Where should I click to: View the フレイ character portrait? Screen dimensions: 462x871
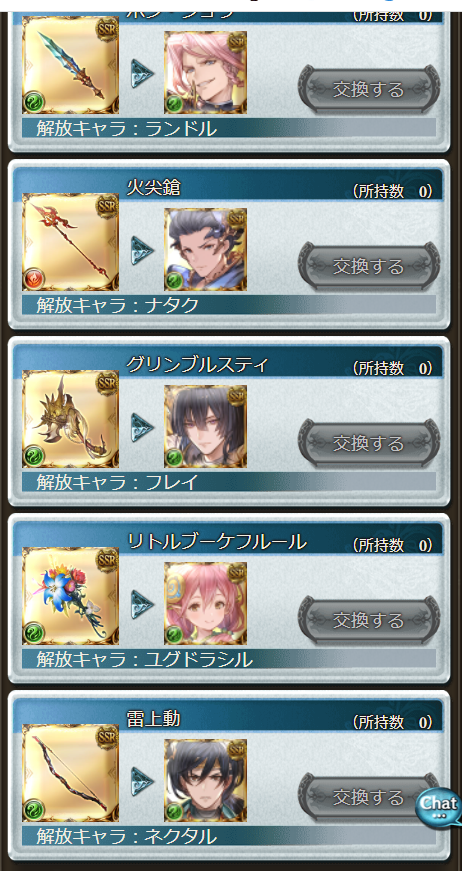coord(205,427)
